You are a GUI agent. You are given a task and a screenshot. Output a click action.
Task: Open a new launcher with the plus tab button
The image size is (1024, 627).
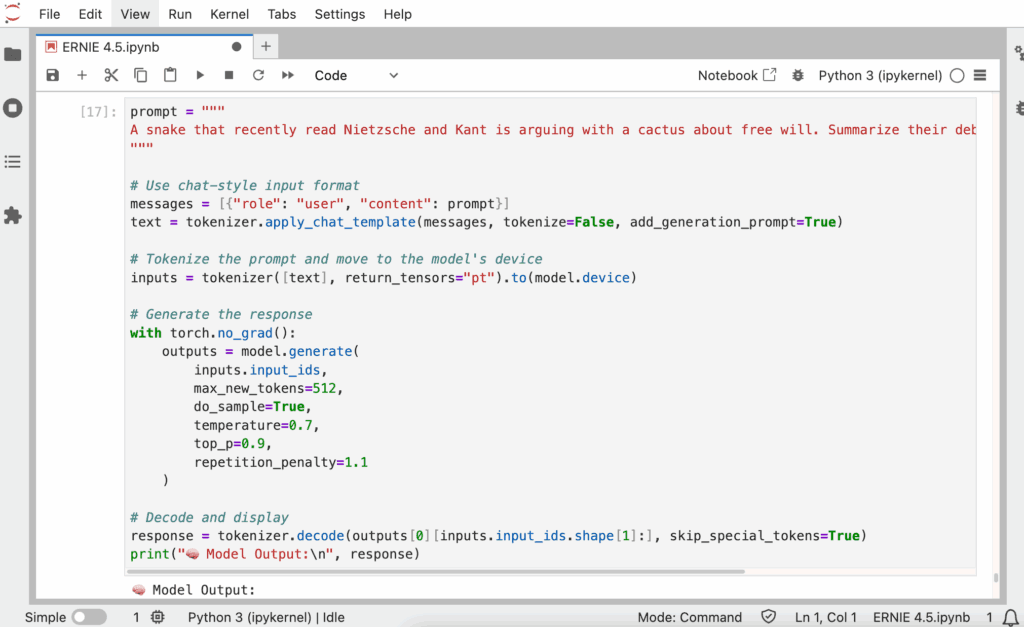click(266, 46)
